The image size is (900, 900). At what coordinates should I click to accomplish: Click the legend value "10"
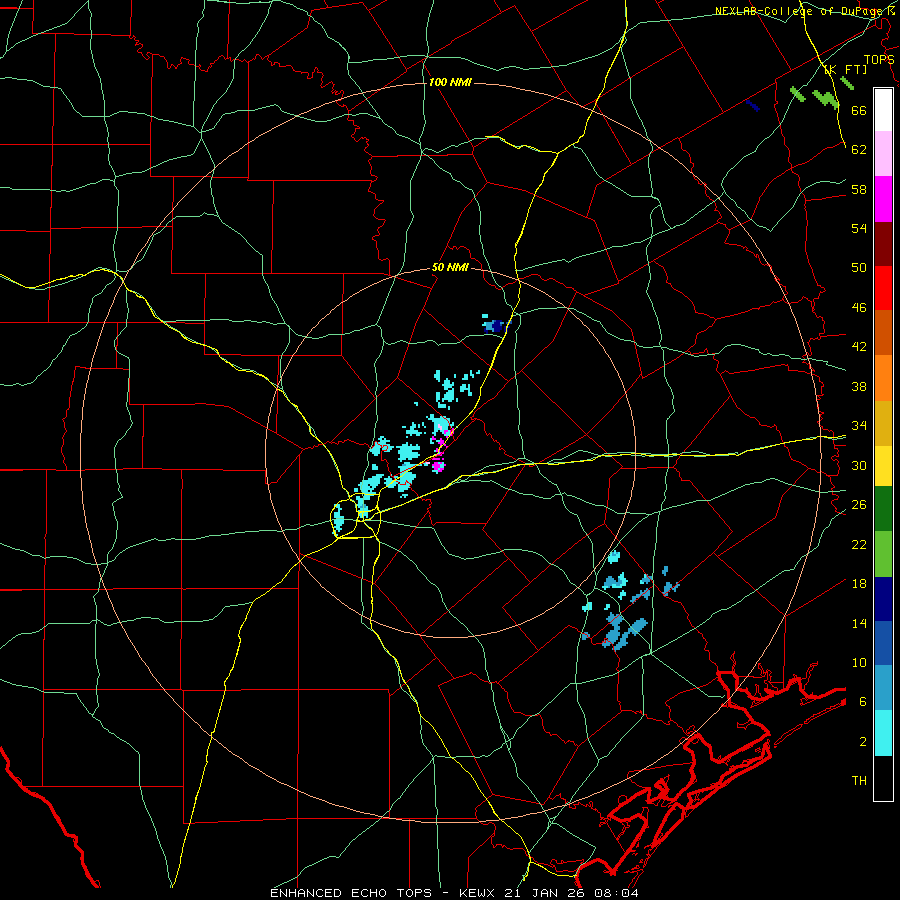point(859,662)
